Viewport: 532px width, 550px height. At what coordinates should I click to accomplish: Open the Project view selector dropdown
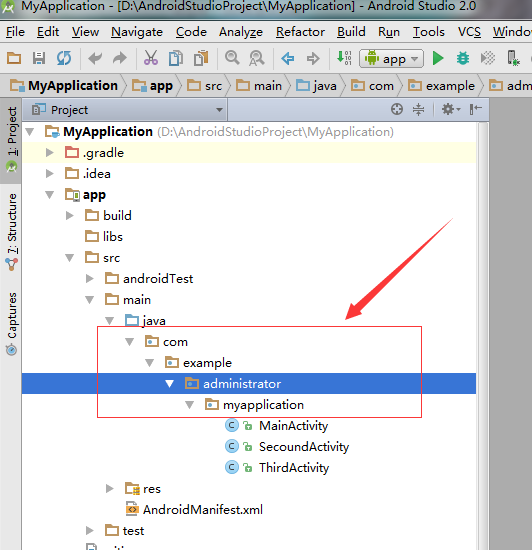coord(126,110)
